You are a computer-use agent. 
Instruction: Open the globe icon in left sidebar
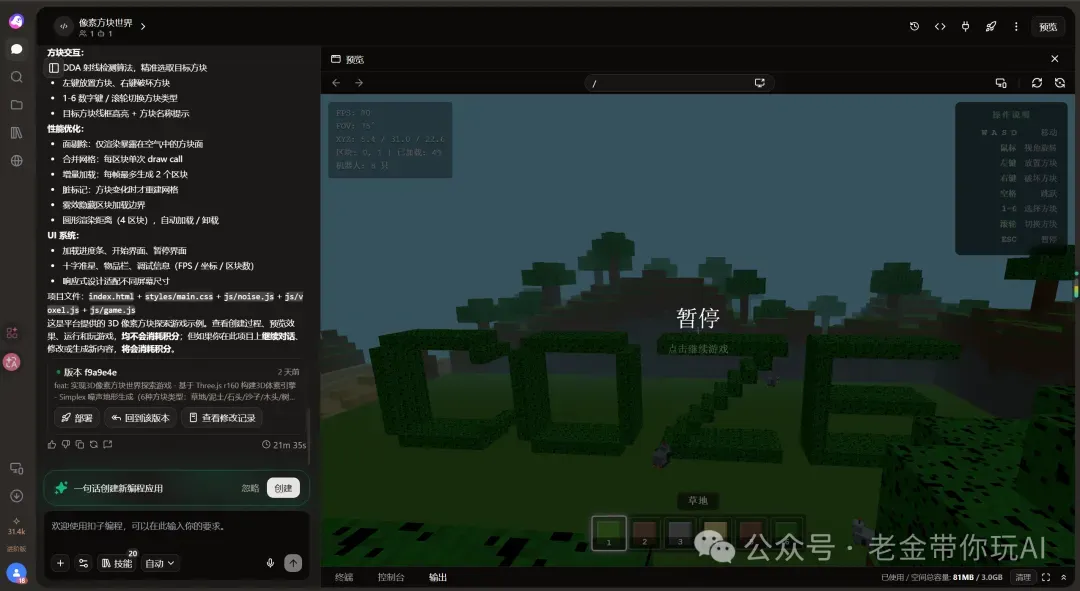(17, 160)
